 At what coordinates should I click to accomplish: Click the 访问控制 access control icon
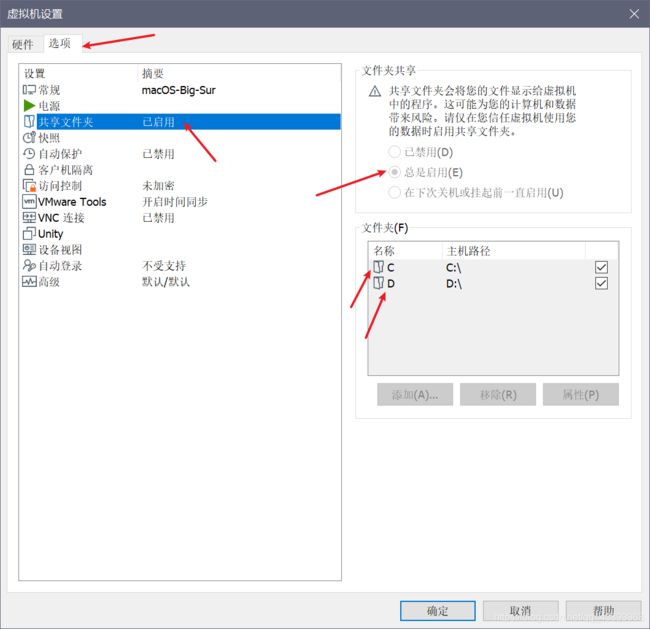pyautogui.click(x=29, y=186)
